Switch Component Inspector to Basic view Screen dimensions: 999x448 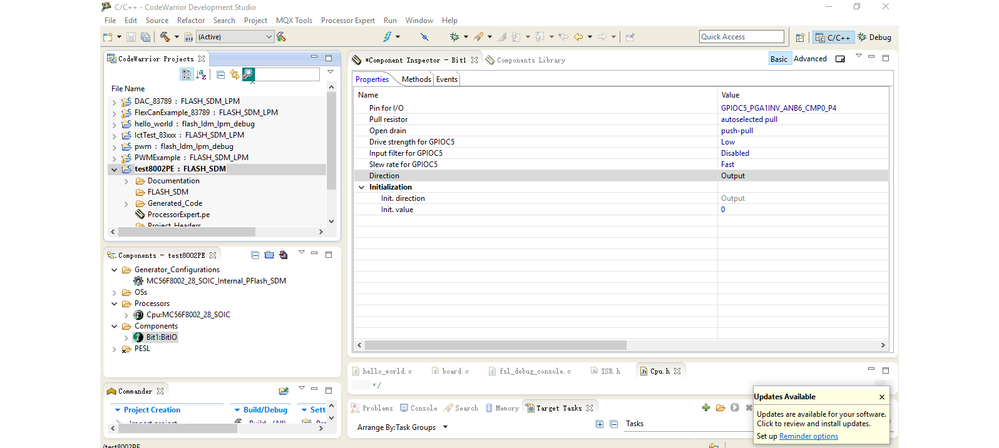click(x=779, y=59)
